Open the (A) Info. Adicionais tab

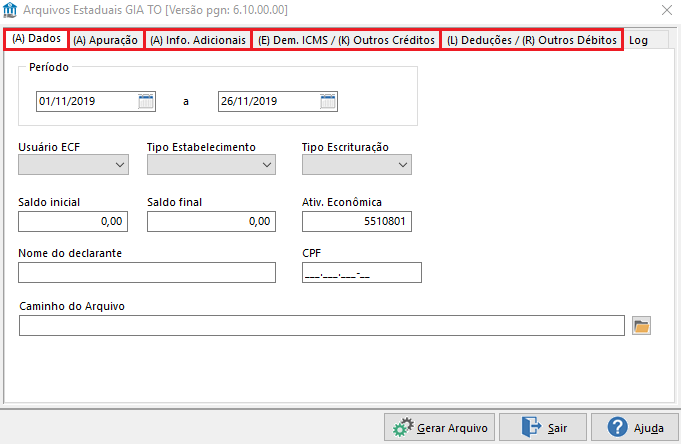tap(198, 40)
